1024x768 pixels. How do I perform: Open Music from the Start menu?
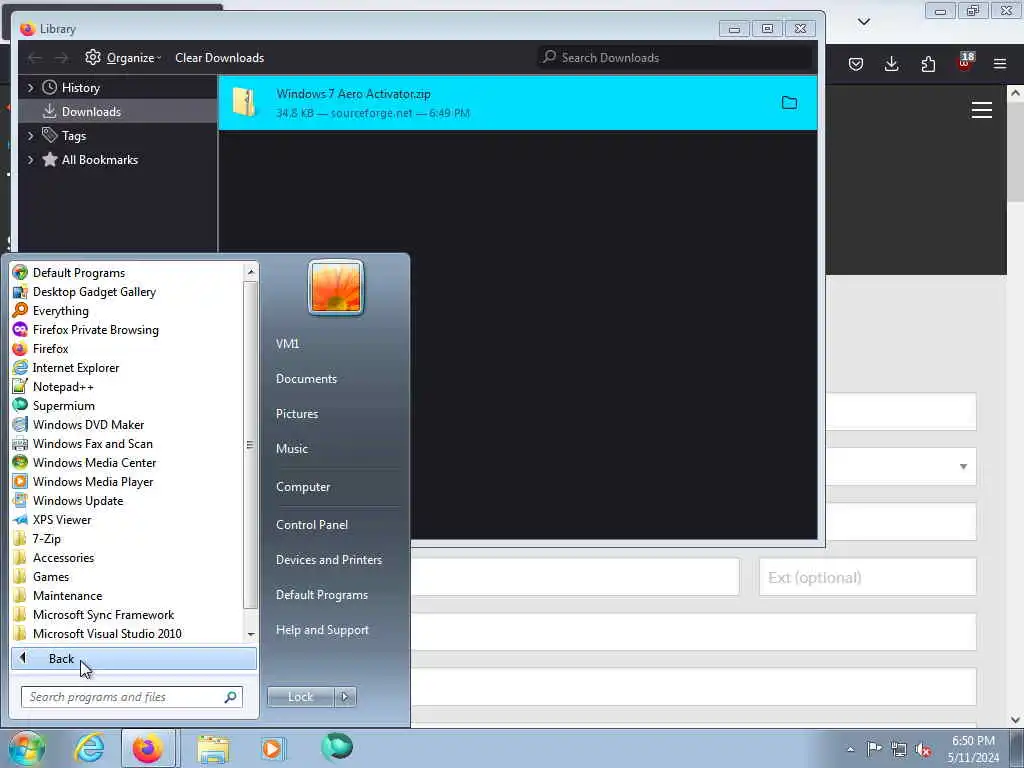(291, 449)
